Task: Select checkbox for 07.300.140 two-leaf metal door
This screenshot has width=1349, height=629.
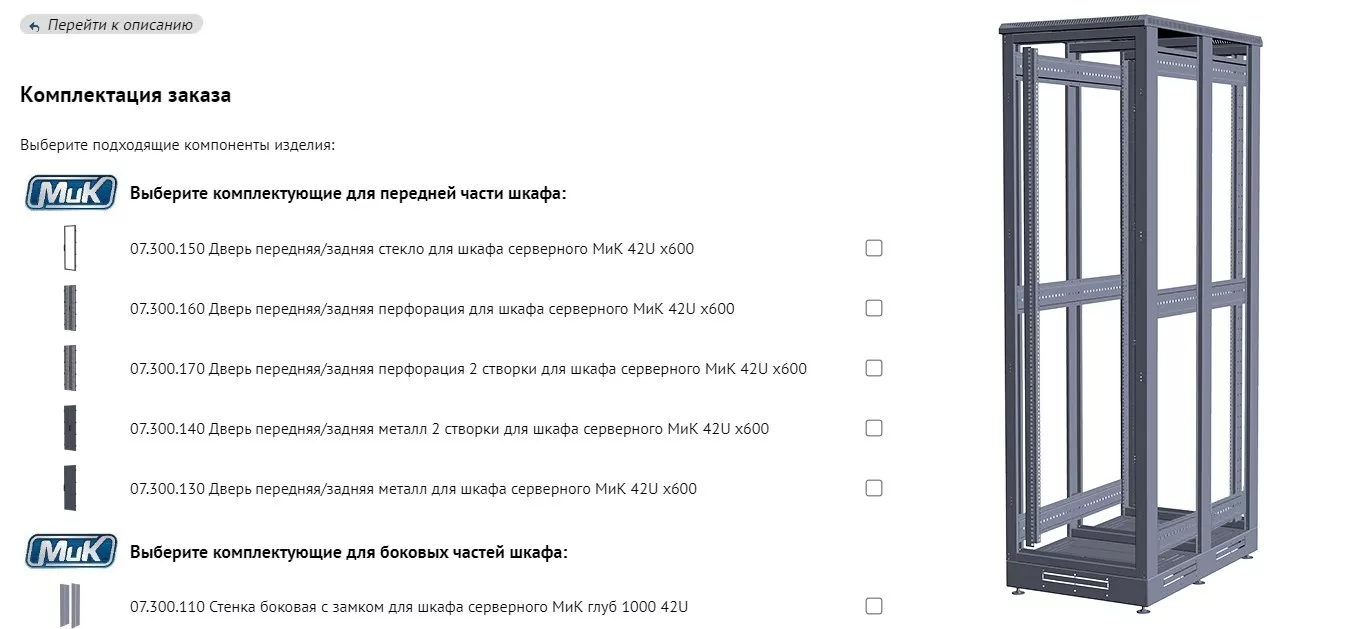Action: (874, 428)
